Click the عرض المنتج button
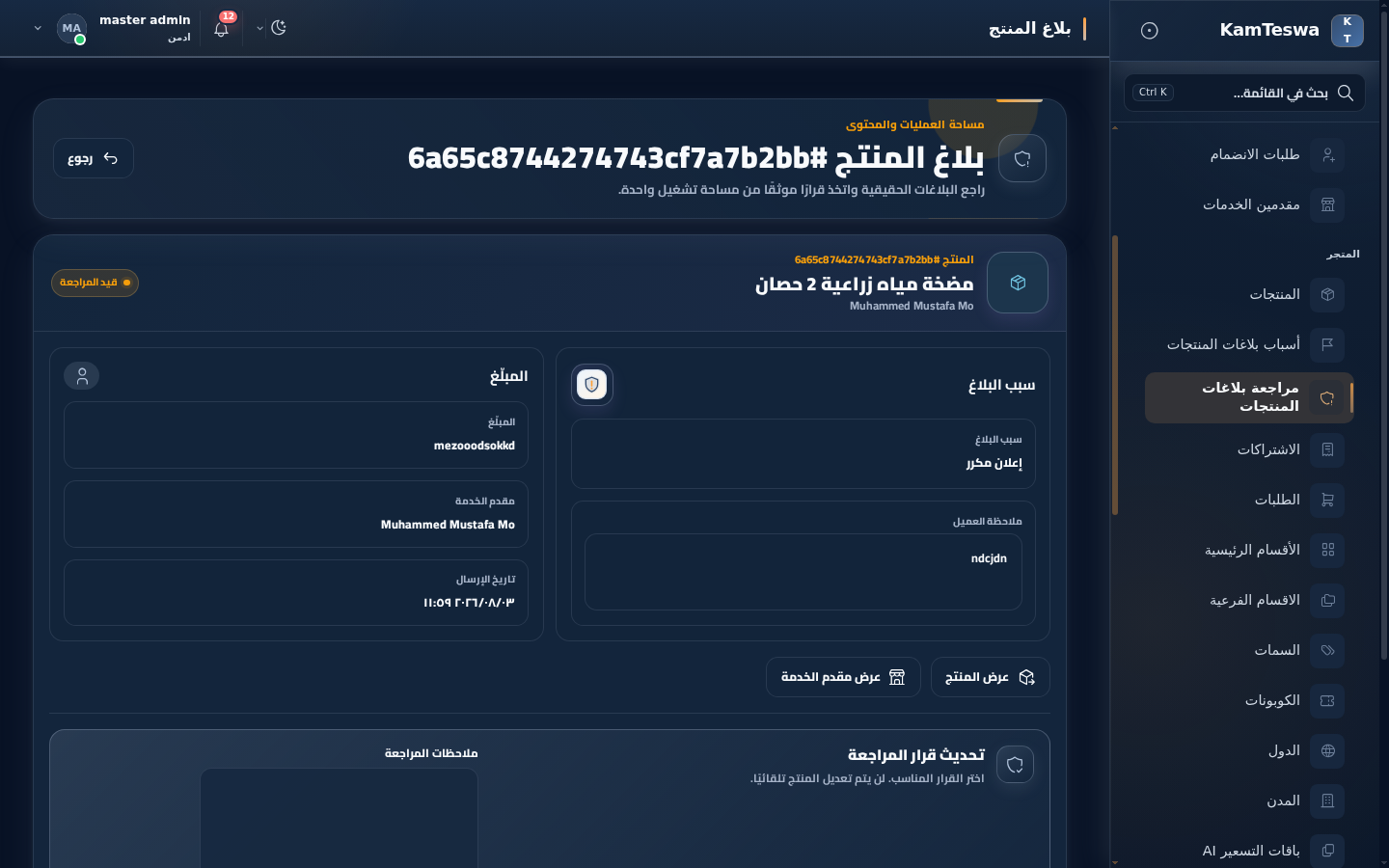The width and height of the screenshot is (1389, 868). point(991,677)
